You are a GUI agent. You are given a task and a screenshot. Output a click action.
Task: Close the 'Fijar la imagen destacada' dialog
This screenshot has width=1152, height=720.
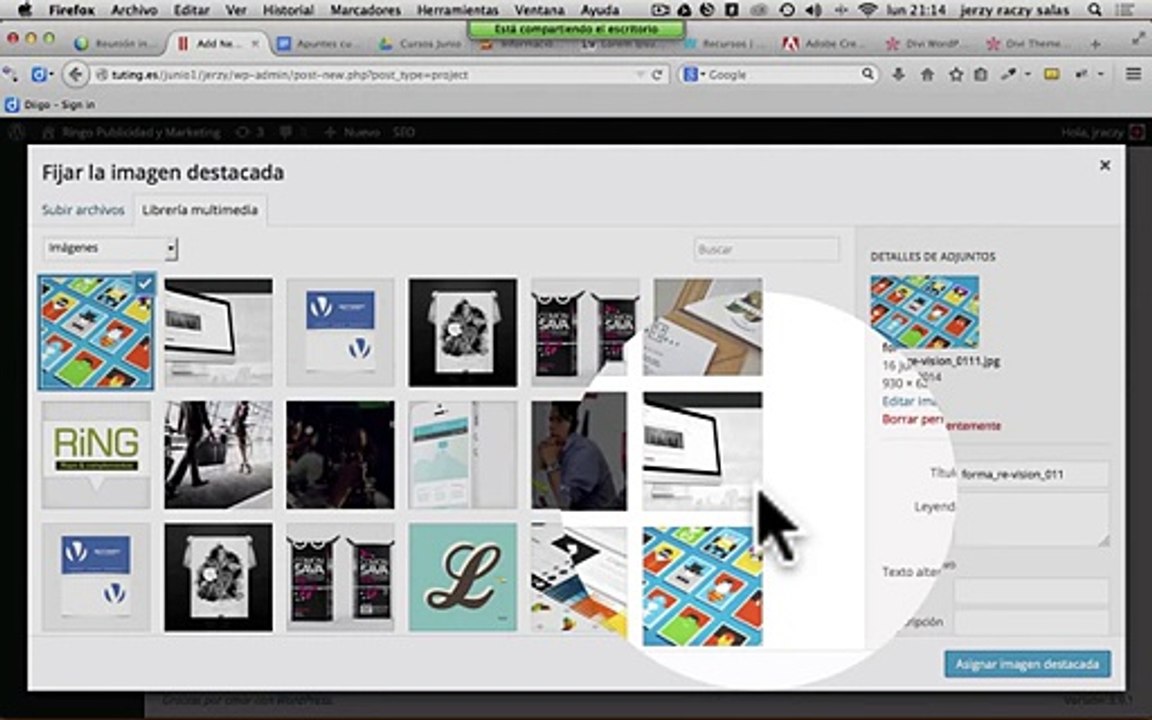pos(1104,165)
